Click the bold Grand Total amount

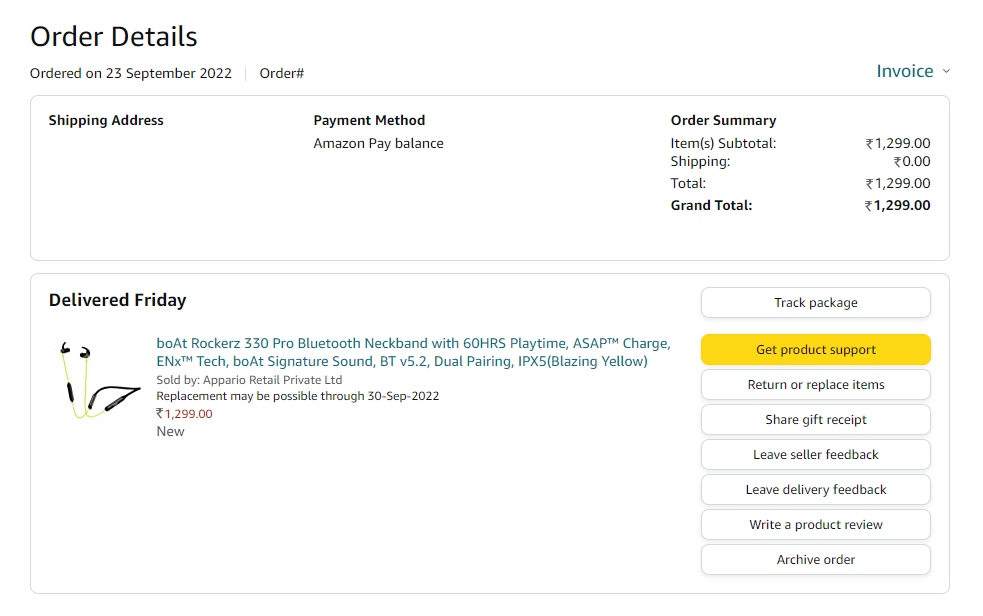tap(897, 206)
